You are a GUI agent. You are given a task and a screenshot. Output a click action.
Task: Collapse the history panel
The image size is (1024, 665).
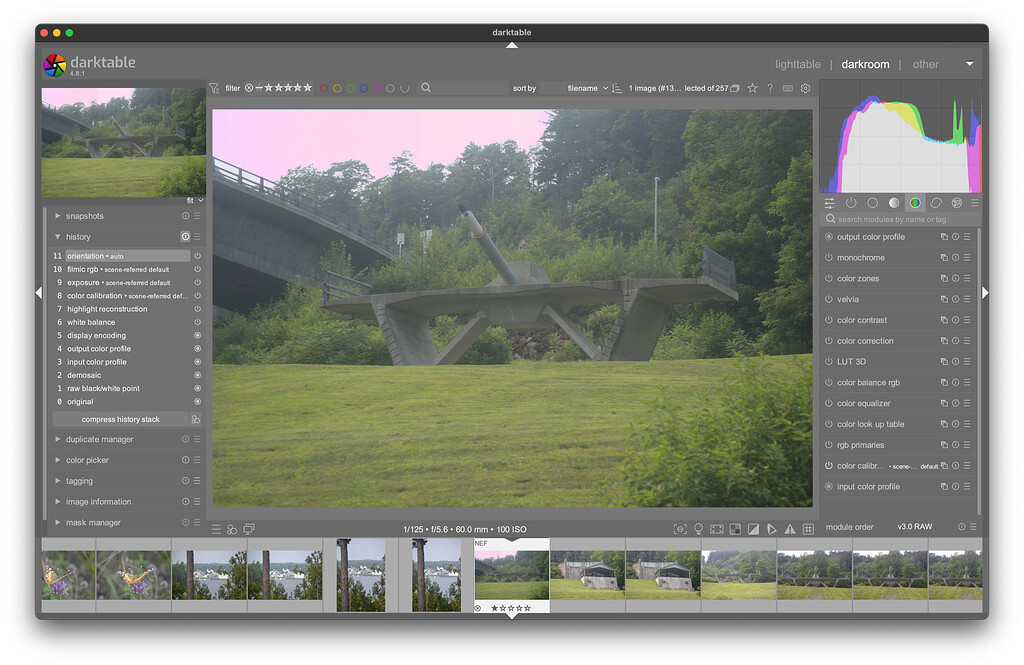tap(57, 236)
